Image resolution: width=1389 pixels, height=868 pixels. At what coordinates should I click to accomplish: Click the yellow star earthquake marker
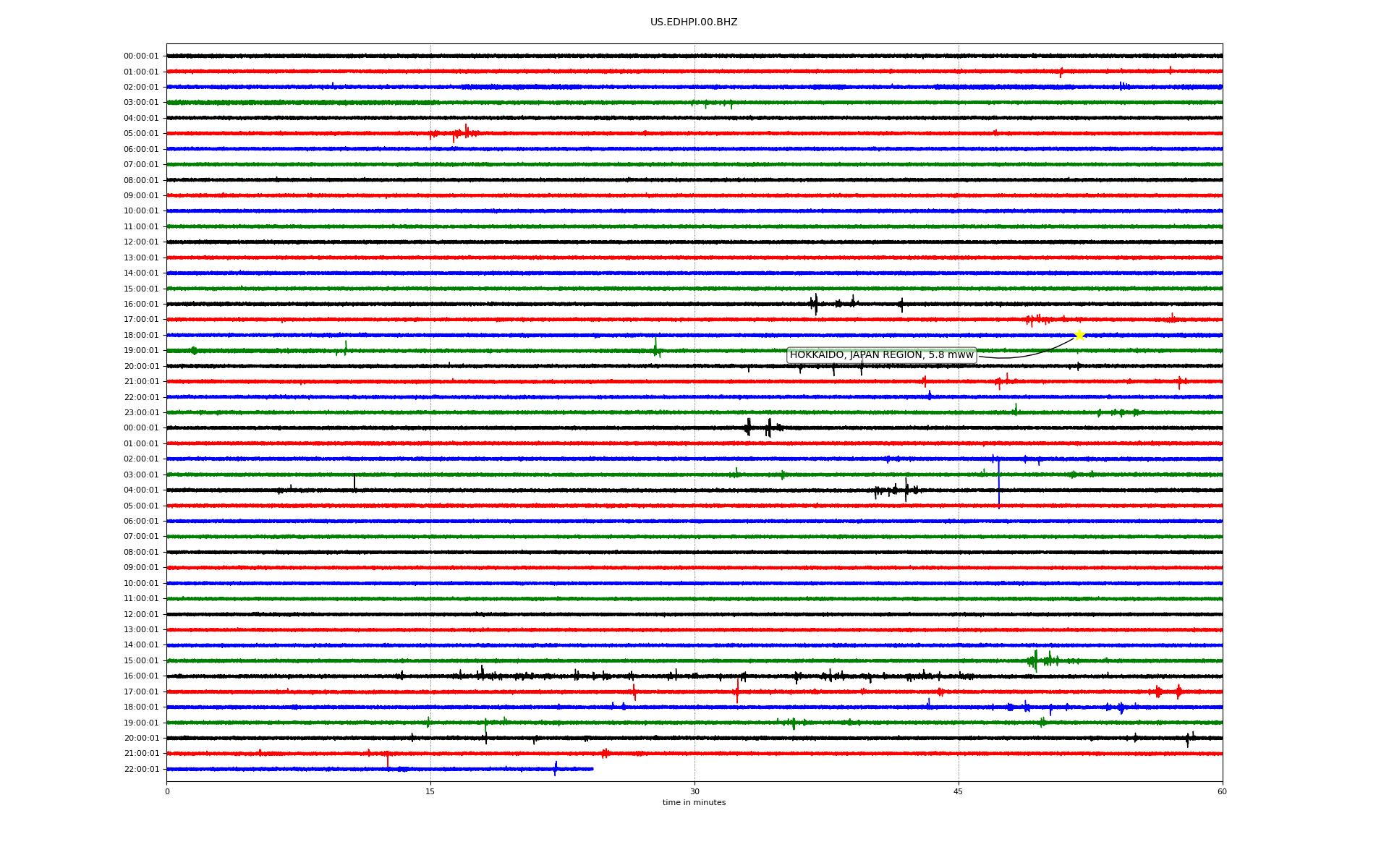click(1079, 335)
